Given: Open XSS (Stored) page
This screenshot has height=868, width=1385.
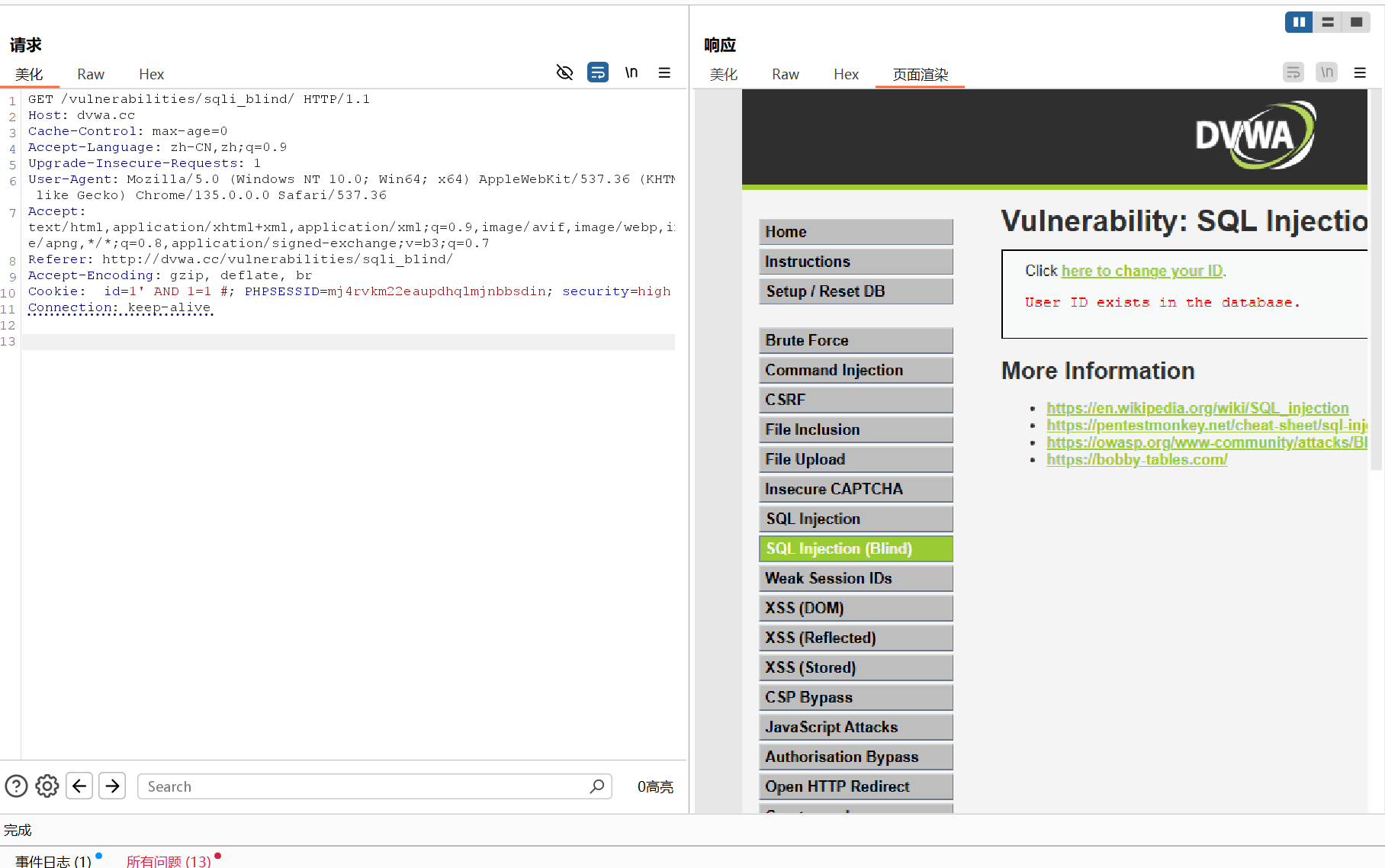Looking at the screenshot, I should [x=856, y=667].
